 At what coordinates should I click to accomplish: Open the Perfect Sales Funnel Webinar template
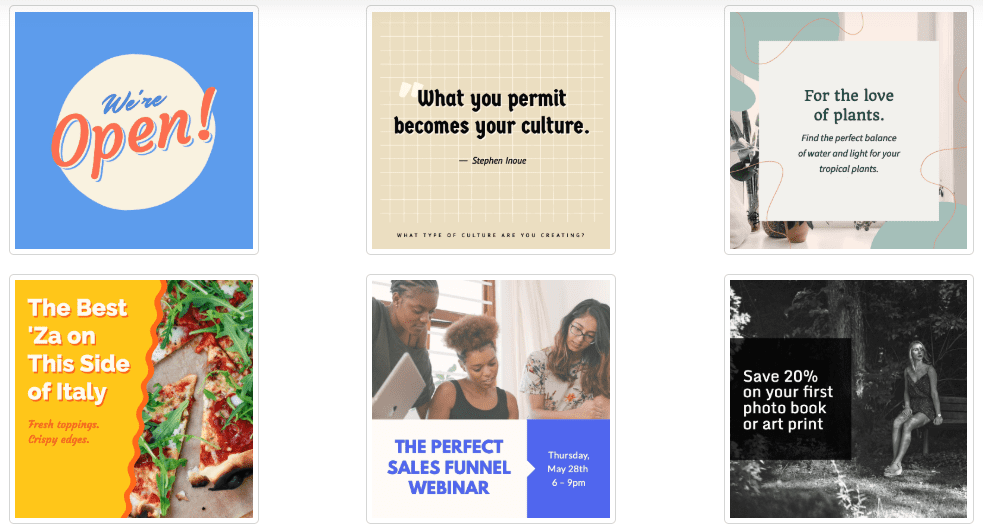point(491,399)
